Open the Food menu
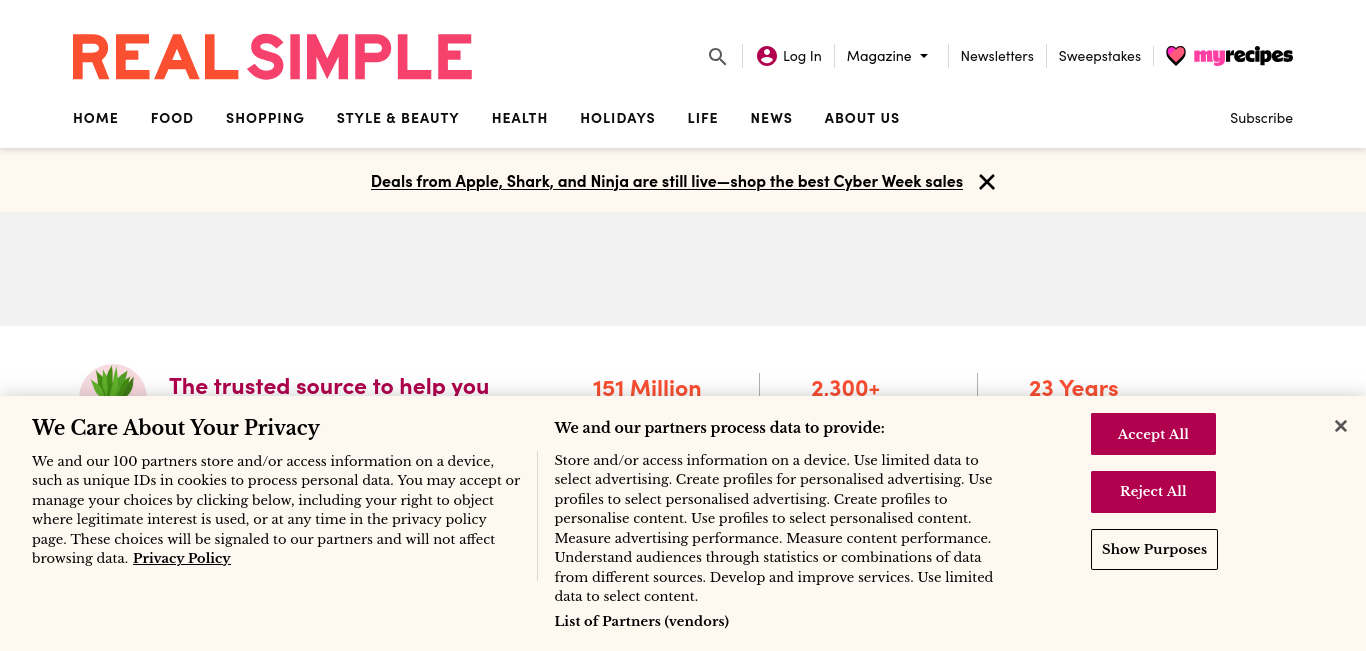This screenshot has height=651, width=1366. [x=172, y=118]
